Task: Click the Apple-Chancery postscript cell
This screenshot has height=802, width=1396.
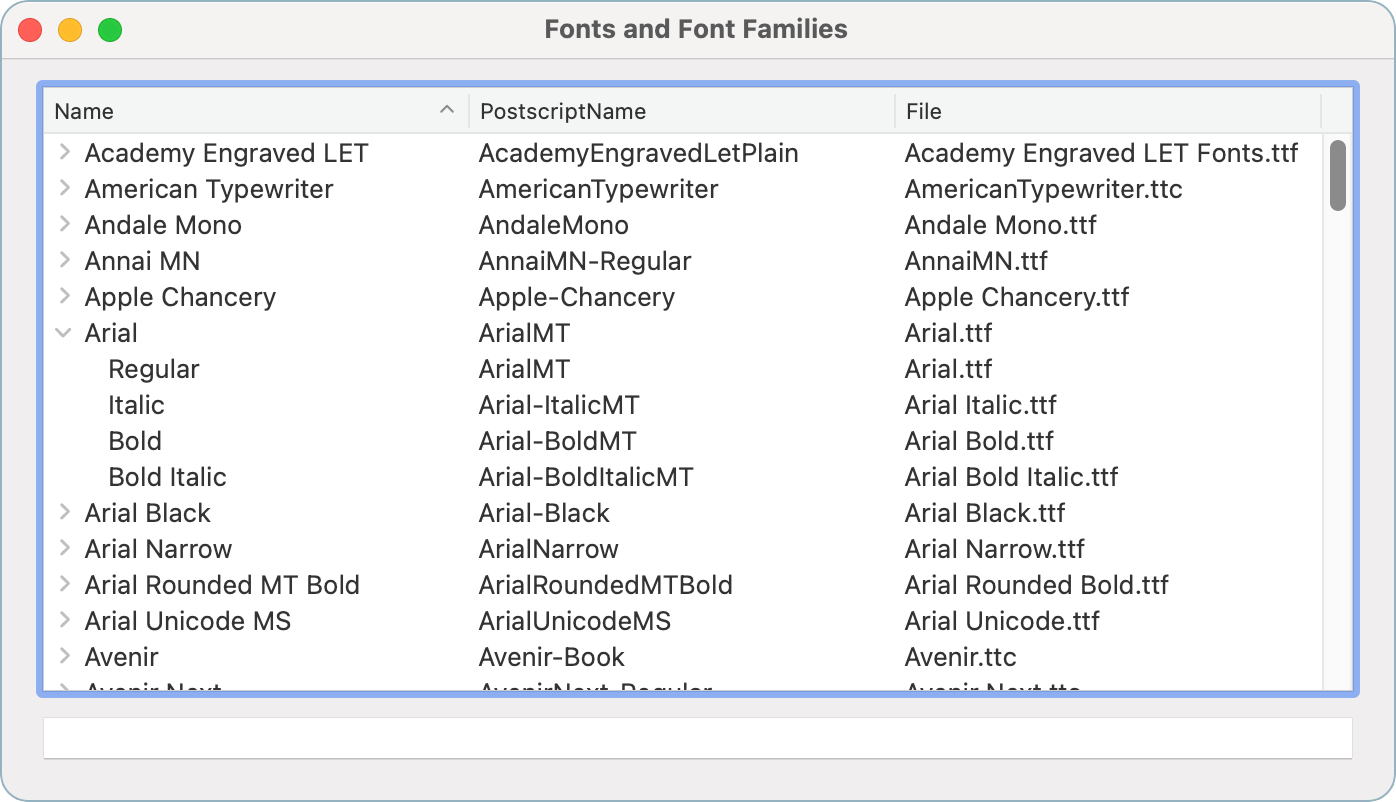Action: pyautogui.click(x=577, y=297)
